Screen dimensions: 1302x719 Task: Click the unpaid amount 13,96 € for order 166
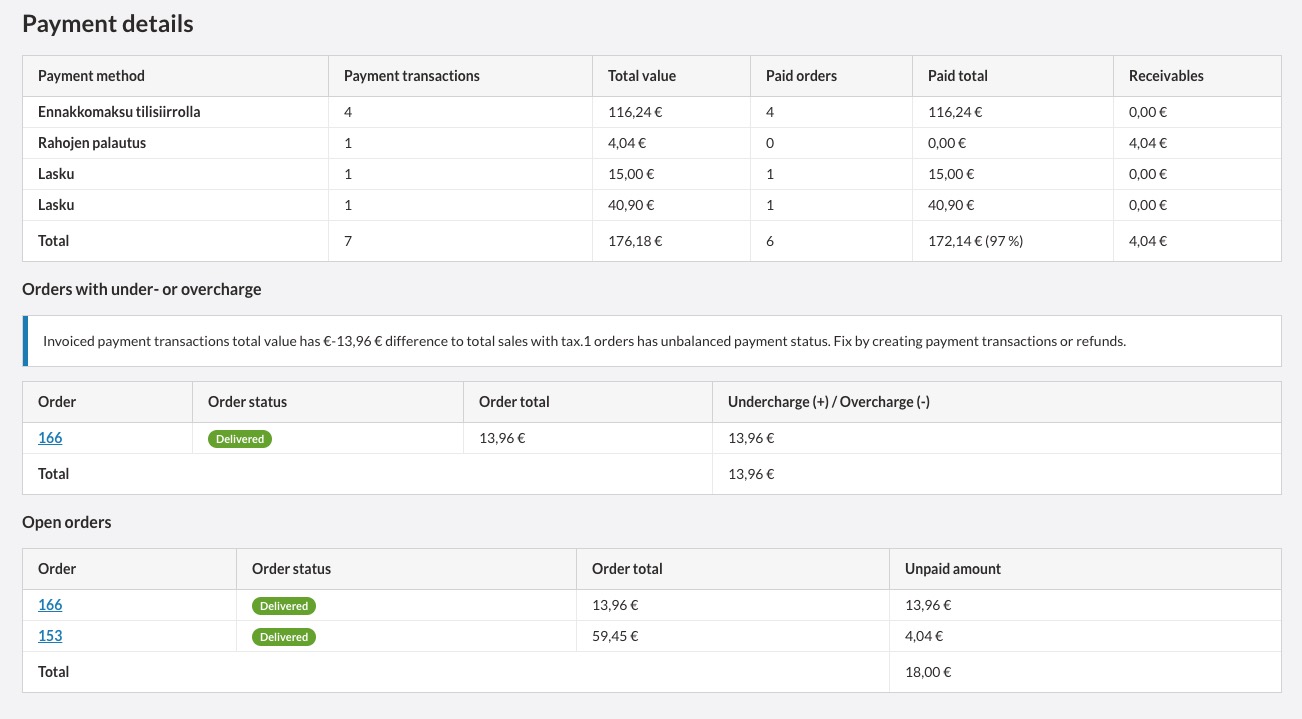pos(928,605)
